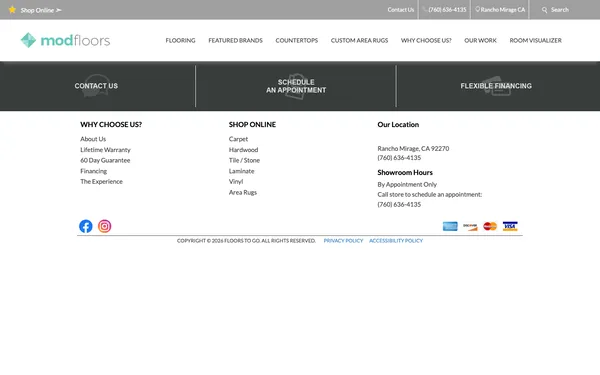This screenshot has height=375, width=600.
Task: Click Schedule An Appointment banner
Action: 296,86
